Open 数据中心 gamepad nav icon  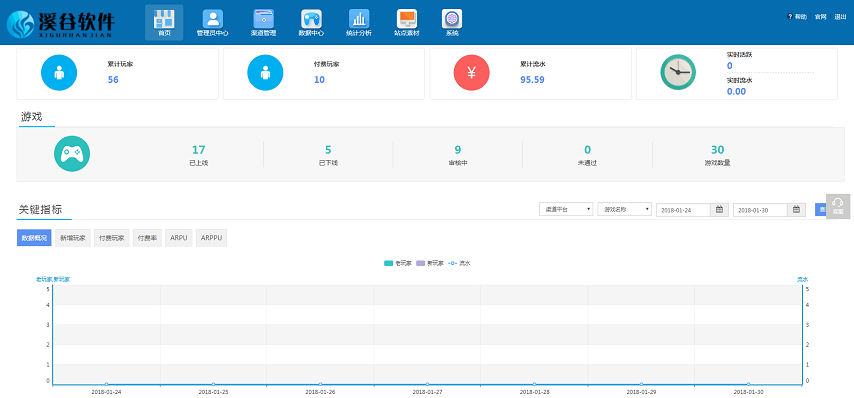[x=312, y=22]
